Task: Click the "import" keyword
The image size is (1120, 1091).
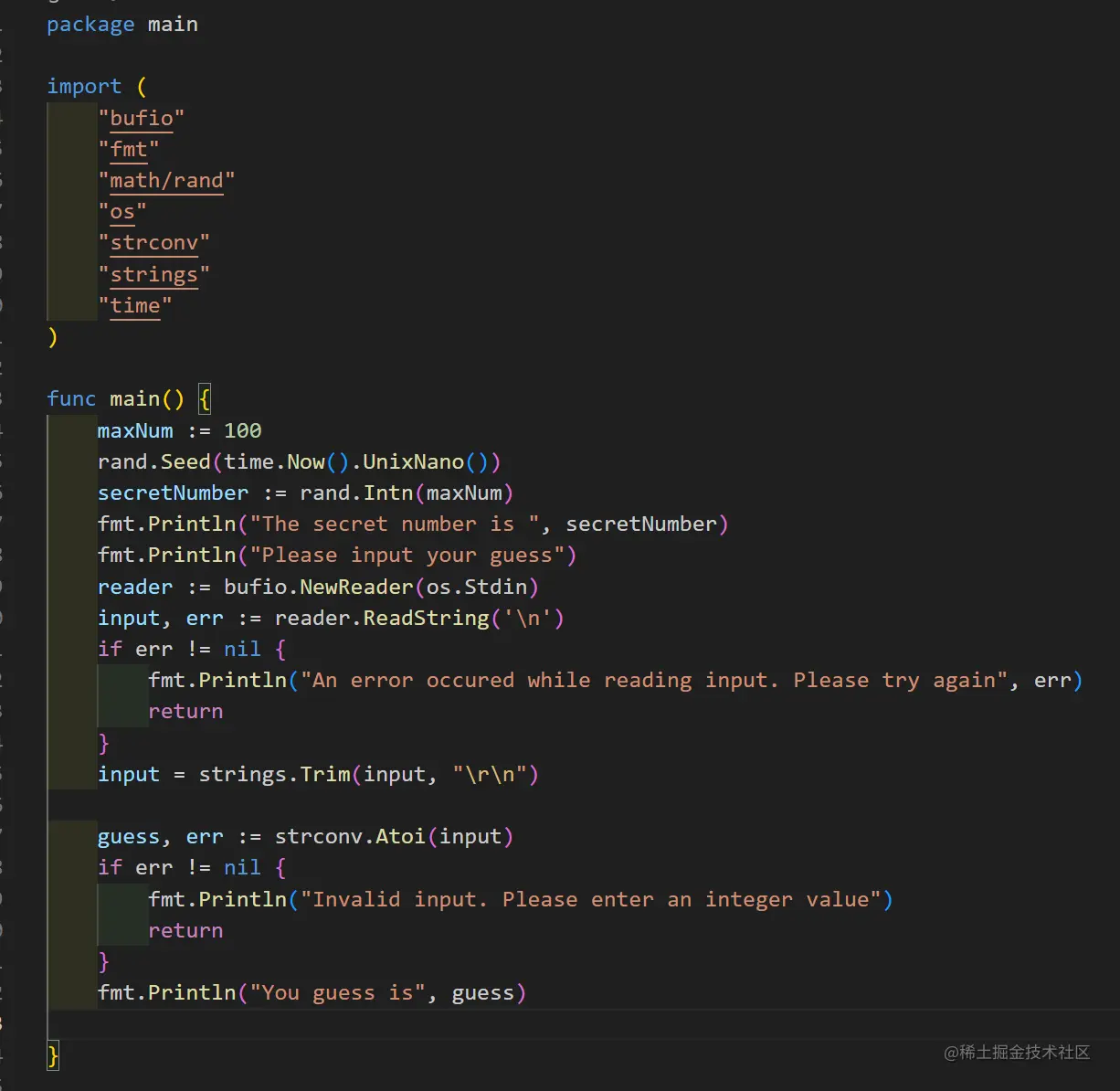Action: pyautogui.click(x=84, y=87)
